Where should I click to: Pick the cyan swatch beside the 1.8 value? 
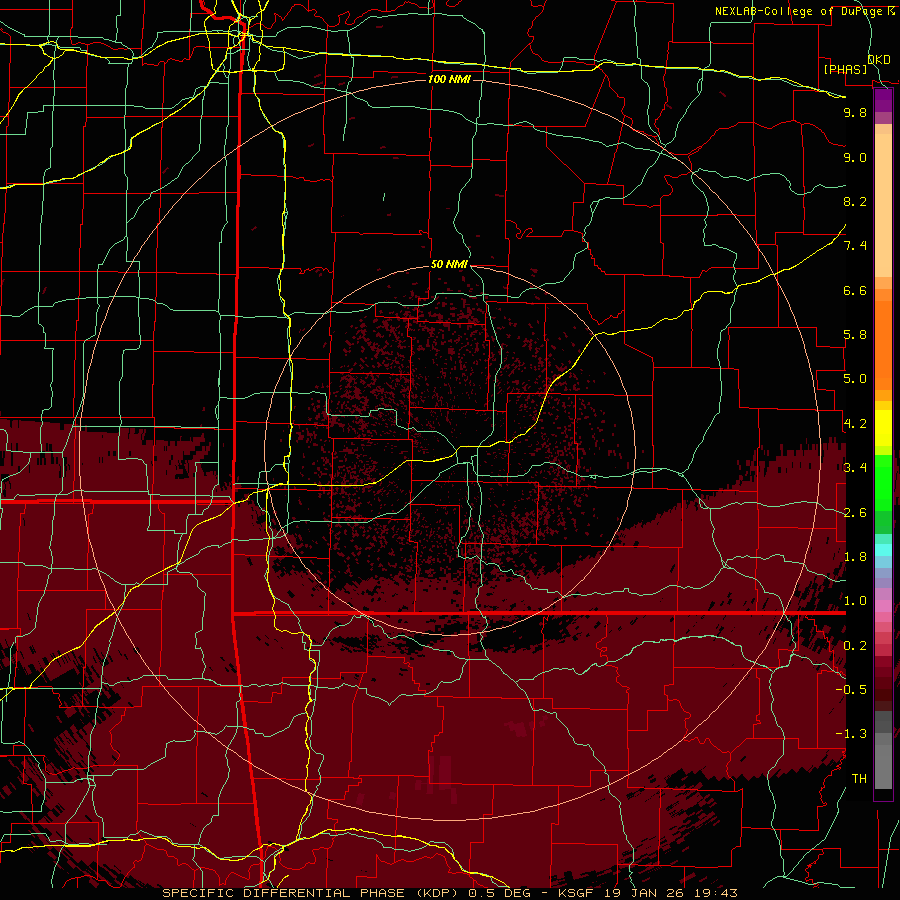pos(883,550)
